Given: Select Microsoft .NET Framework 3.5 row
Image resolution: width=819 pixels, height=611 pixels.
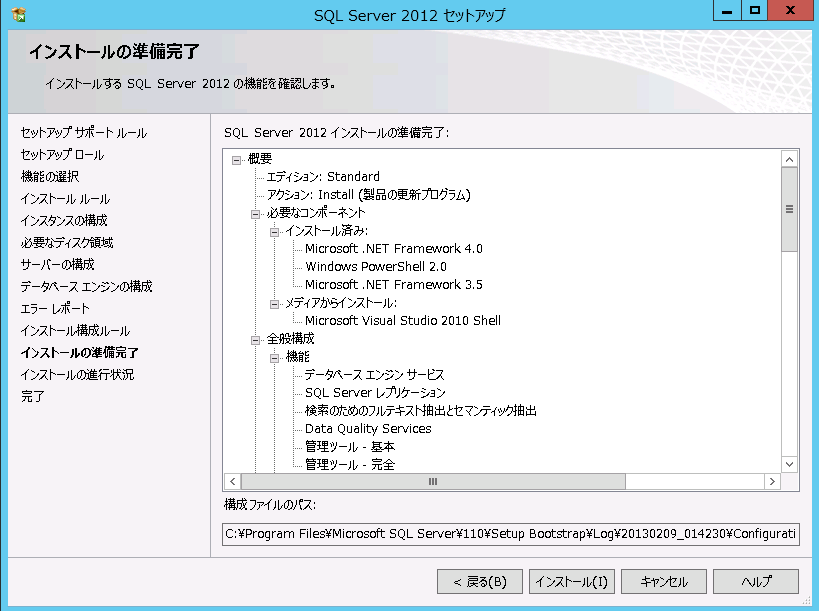Looking at the screenshot, I should pyautogui.click(x=394, y=285).
